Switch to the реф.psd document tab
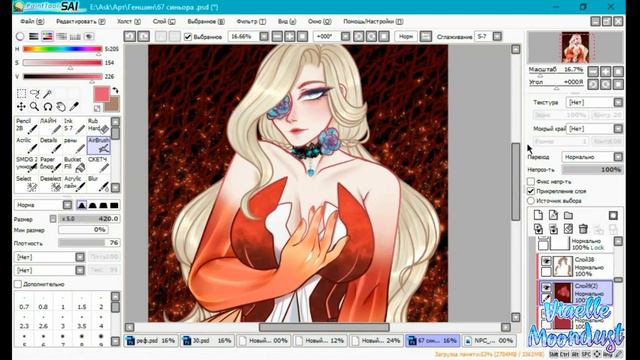The image size is (640, 360). [x=151, y=340]
